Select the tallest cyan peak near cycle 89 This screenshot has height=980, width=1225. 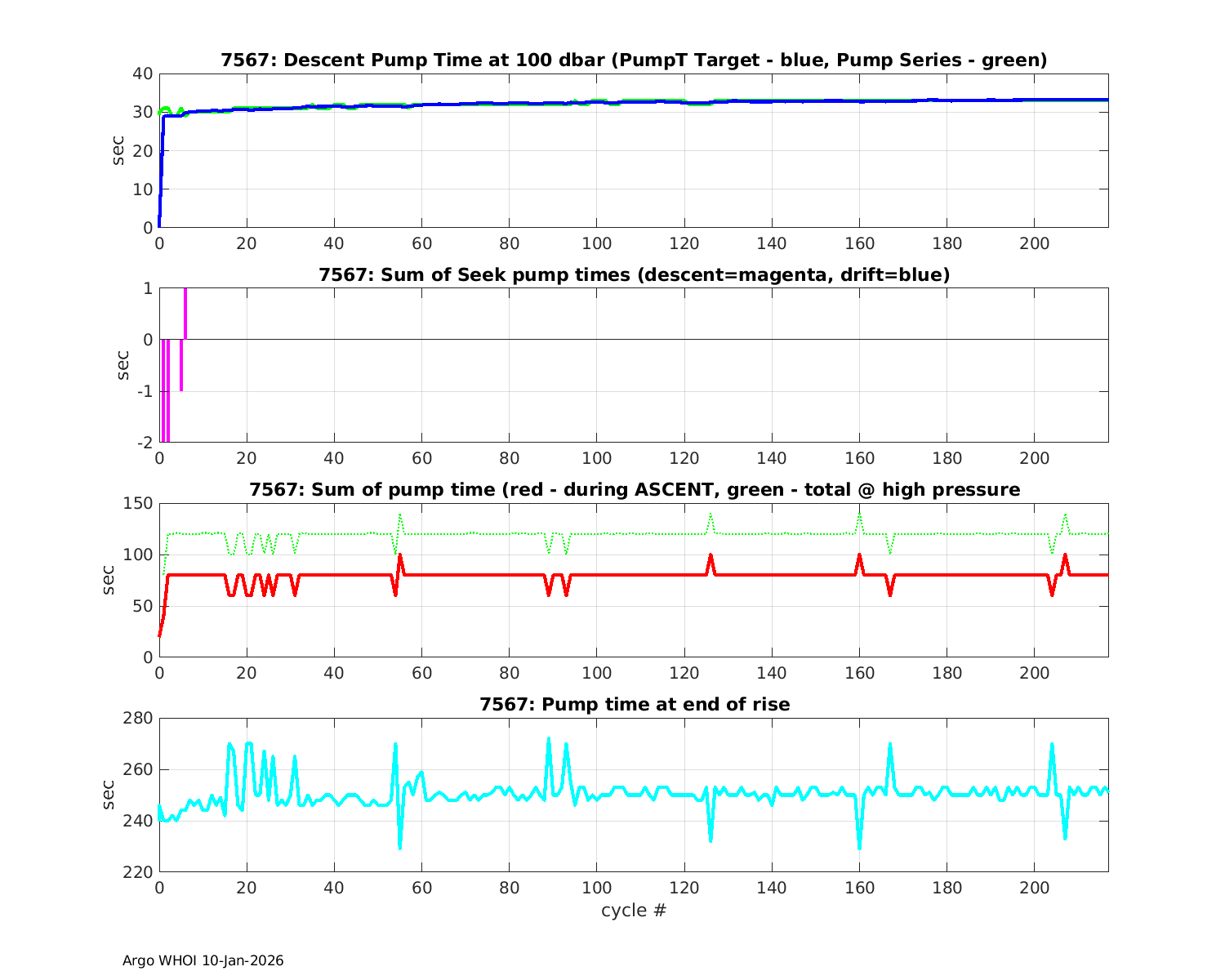click(x=549, y=740)
